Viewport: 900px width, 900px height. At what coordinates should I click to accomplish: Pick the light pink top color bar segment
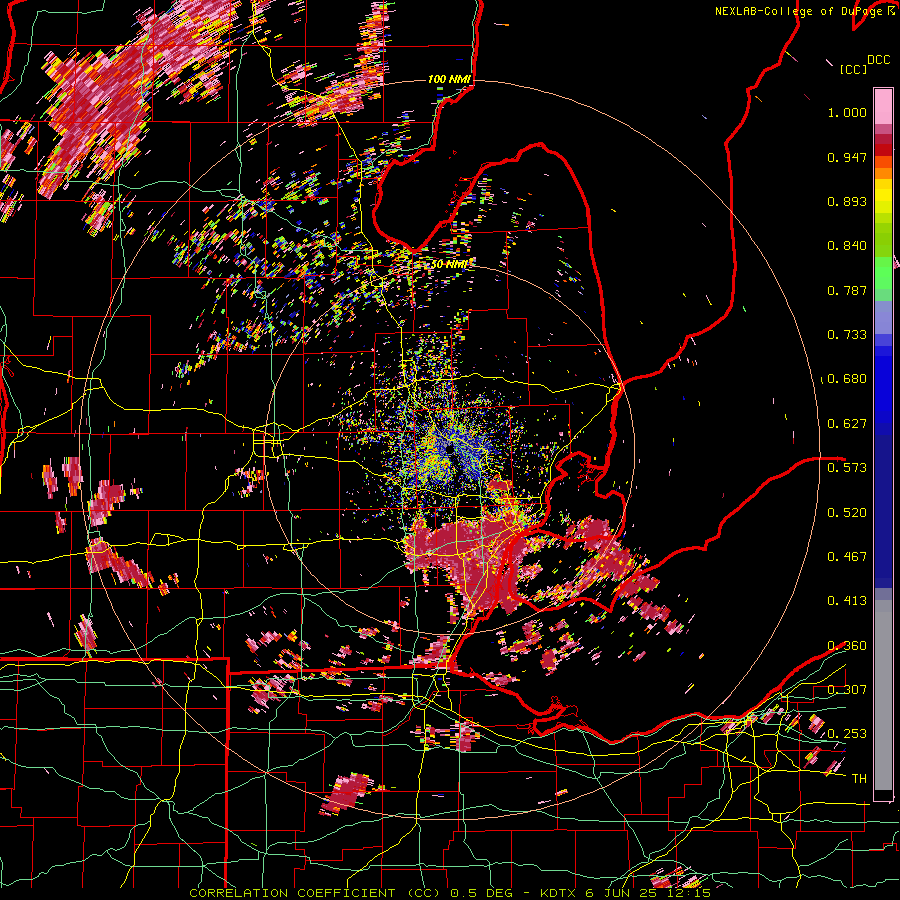point(883,106)
